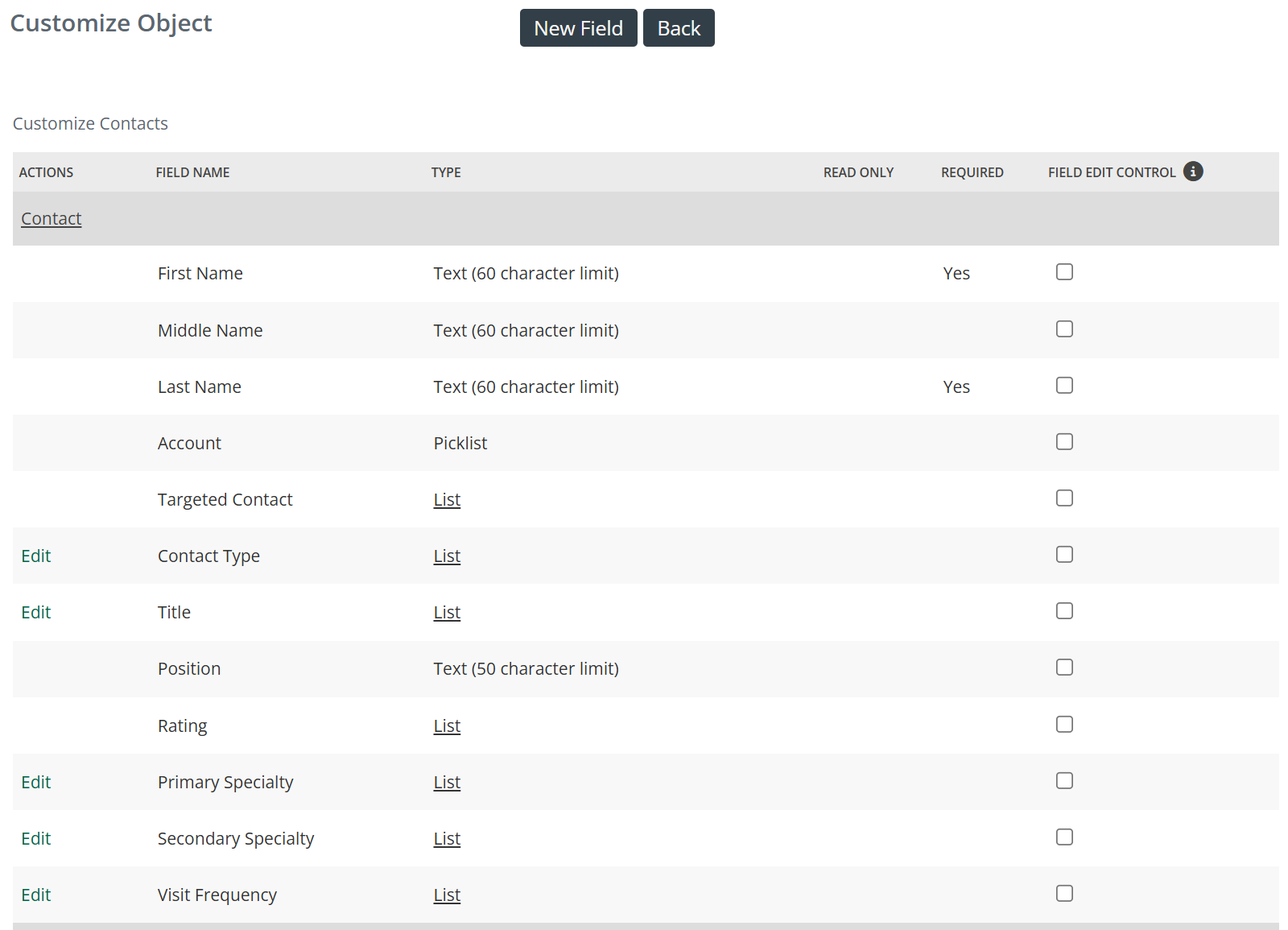The image size is (1288, 930).
Task: Click the Customize Contacts heading
Action: pyautogui.click(x=90, y=123)
